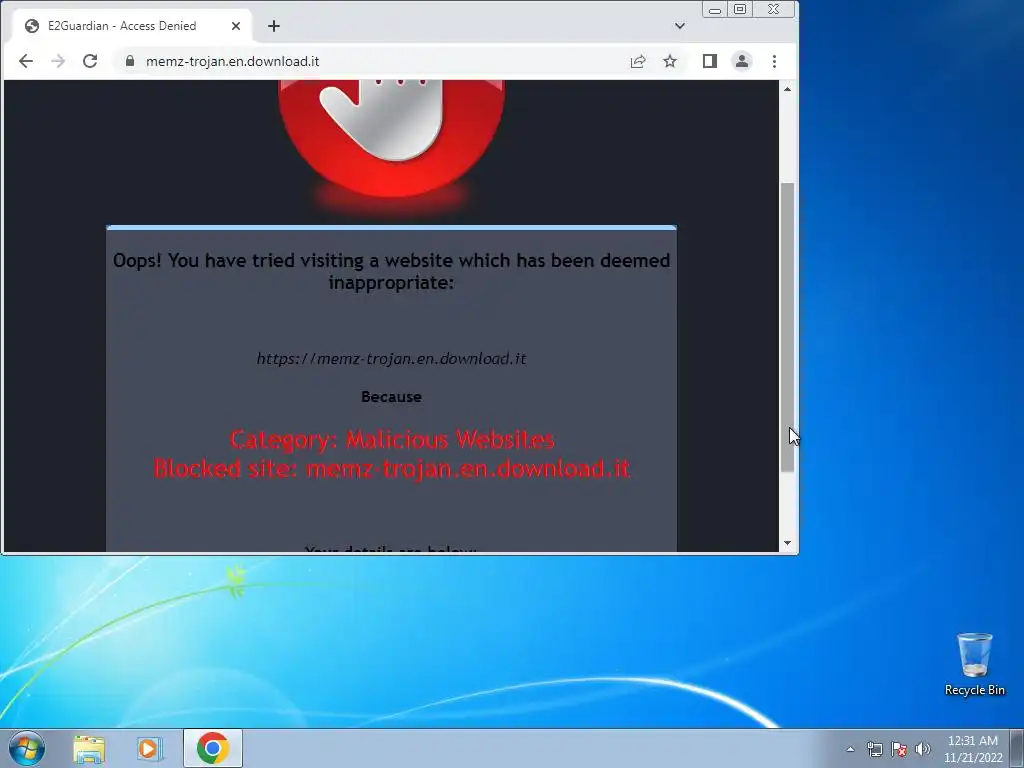The image size is (1024, 768).
Task: Go back with Chrome's back arrow
Action: point(25,61)
